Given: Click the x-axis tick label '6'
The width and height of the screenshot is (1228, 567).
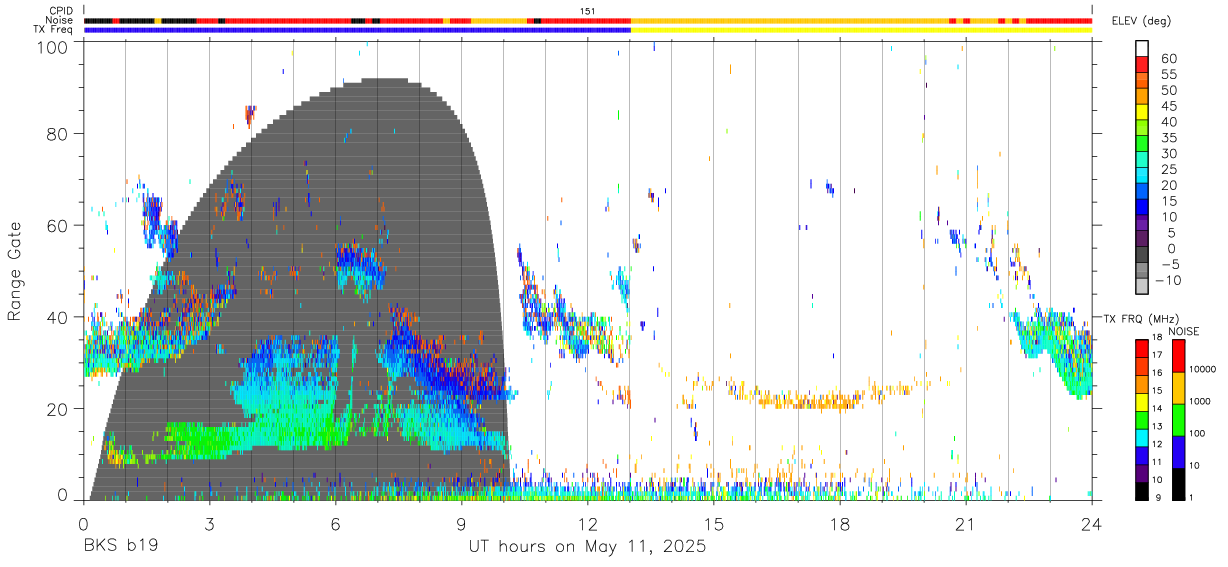Looking at the screenshot, I should pyautogui.click(x=335, y=523).
